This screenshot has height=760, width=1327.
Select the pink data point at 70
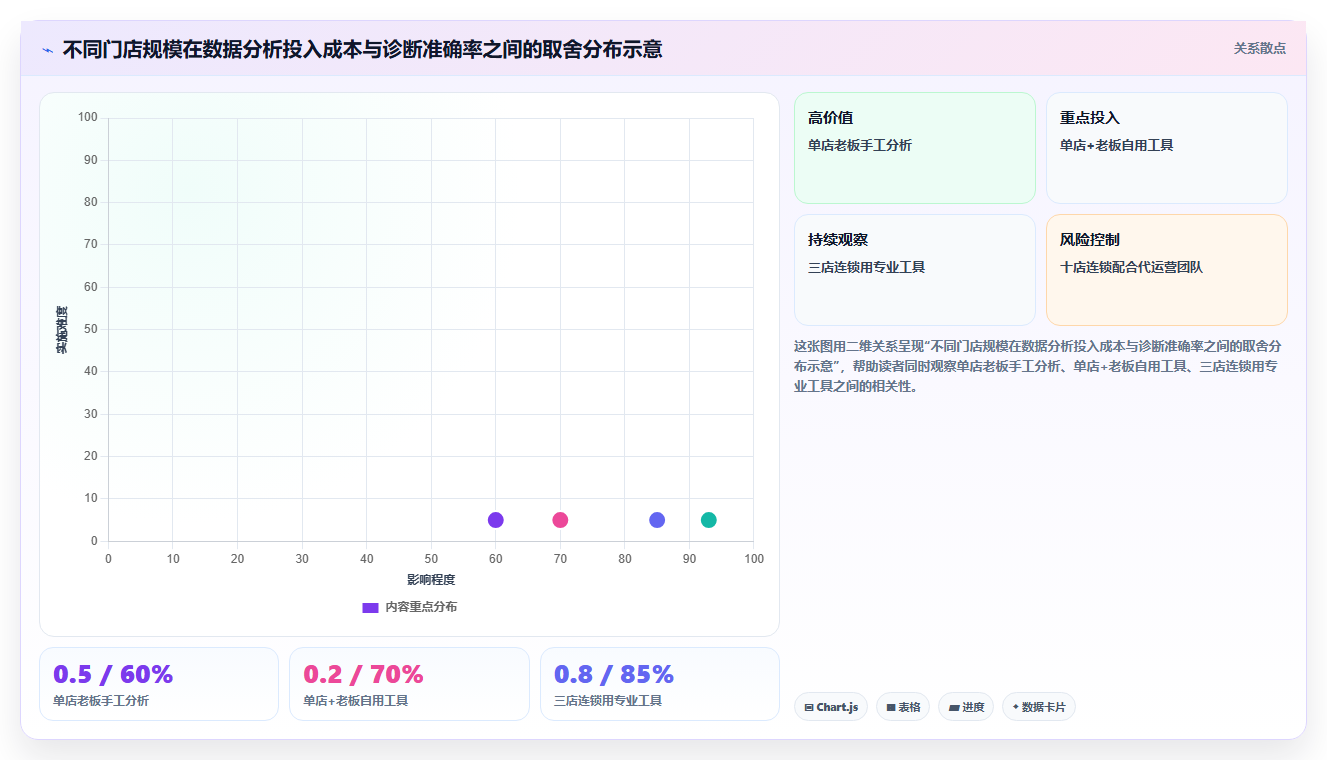click(x=560, y=520)
